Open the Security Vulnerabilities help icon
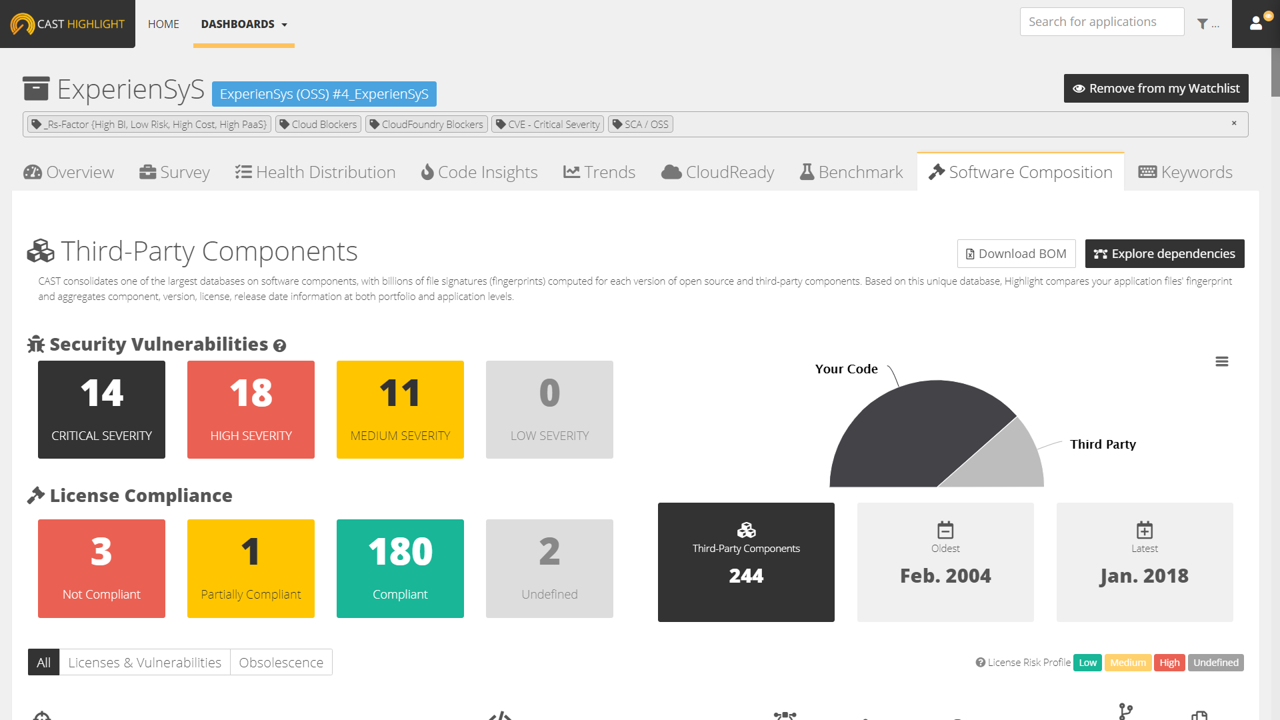Image resolution: width=1280 pixels, height=720 pixels. coord(280,345)
